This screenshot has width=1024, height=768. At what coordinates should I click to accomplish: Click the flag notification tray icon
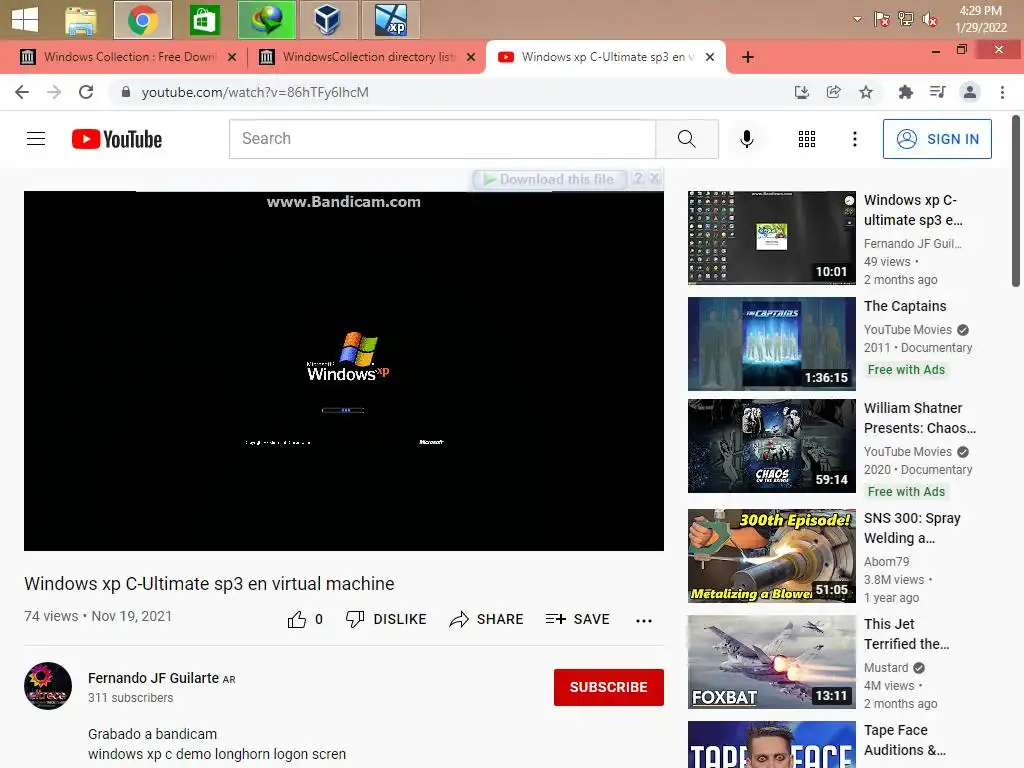click(882, 20)
